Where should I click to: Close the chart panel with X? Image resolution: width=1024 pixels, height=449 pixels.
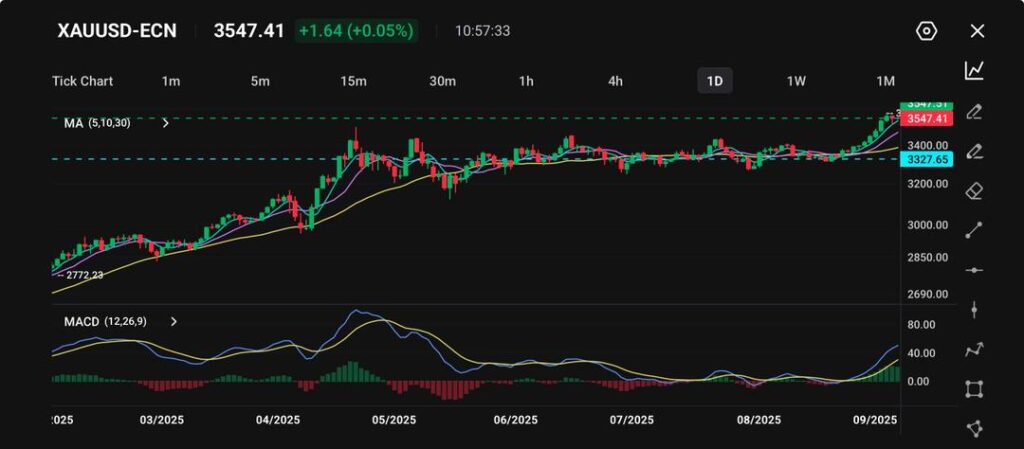pyautogui.click(x=977, y=31)
